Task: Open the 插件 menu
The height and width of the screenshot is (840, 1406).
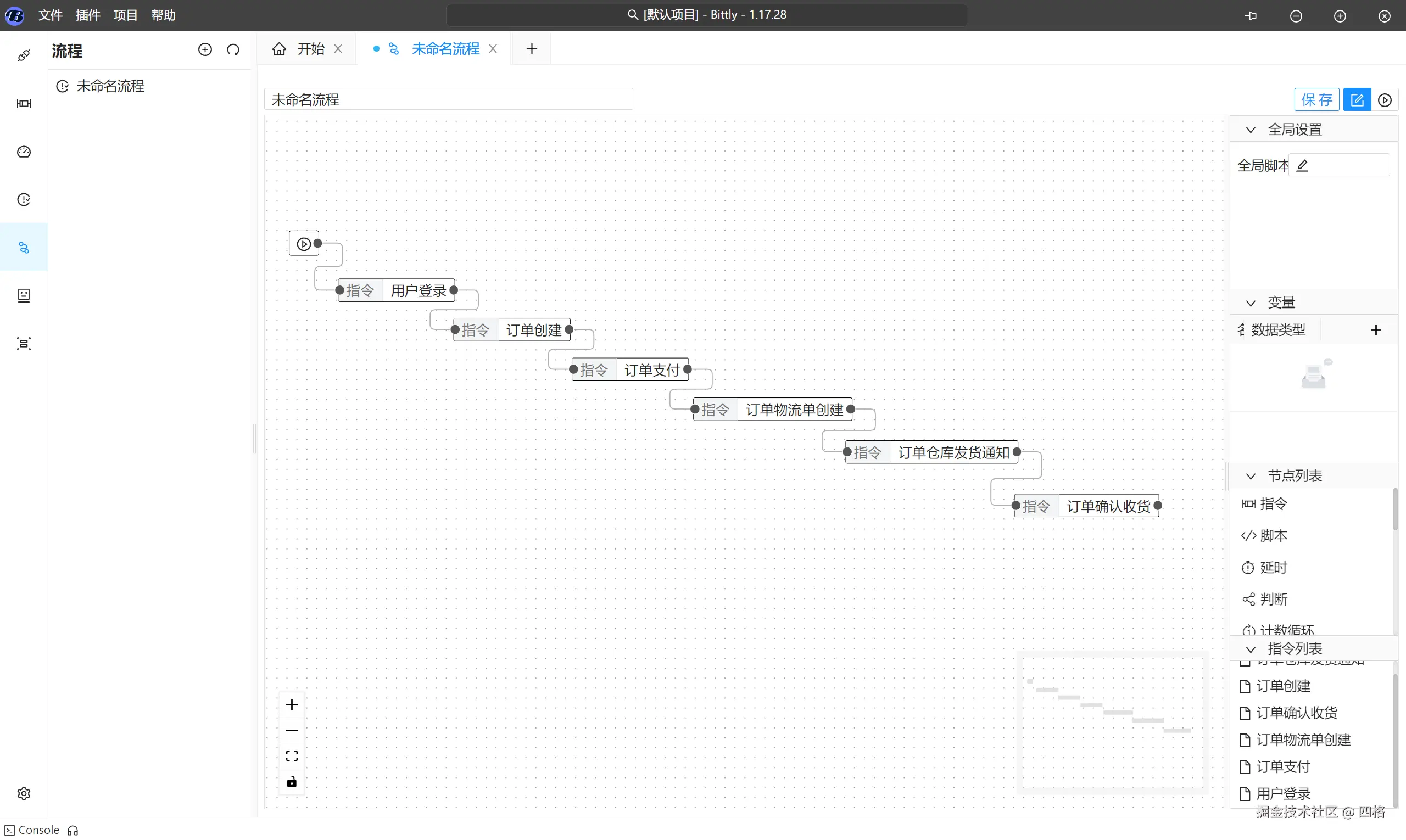Action: coord(88,15)
